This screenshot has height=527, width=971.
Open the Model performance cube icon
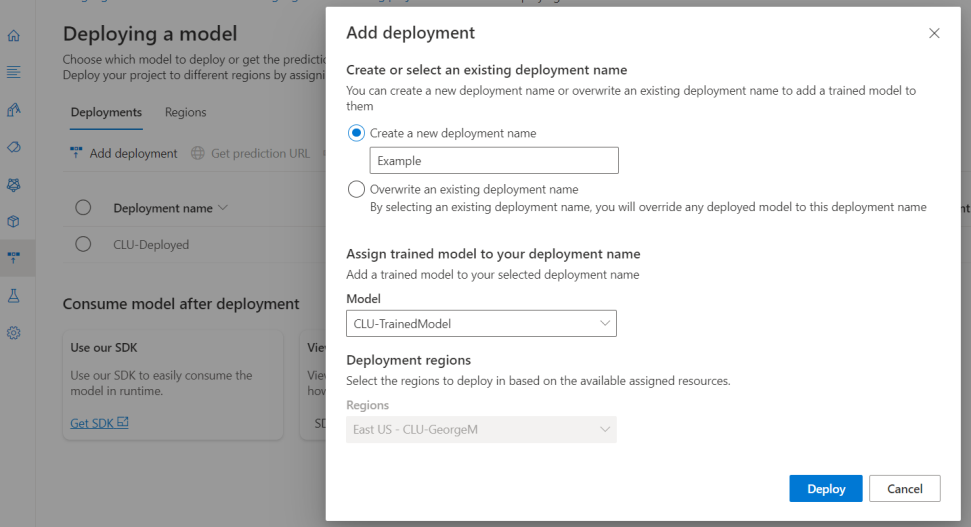[14, 221]
